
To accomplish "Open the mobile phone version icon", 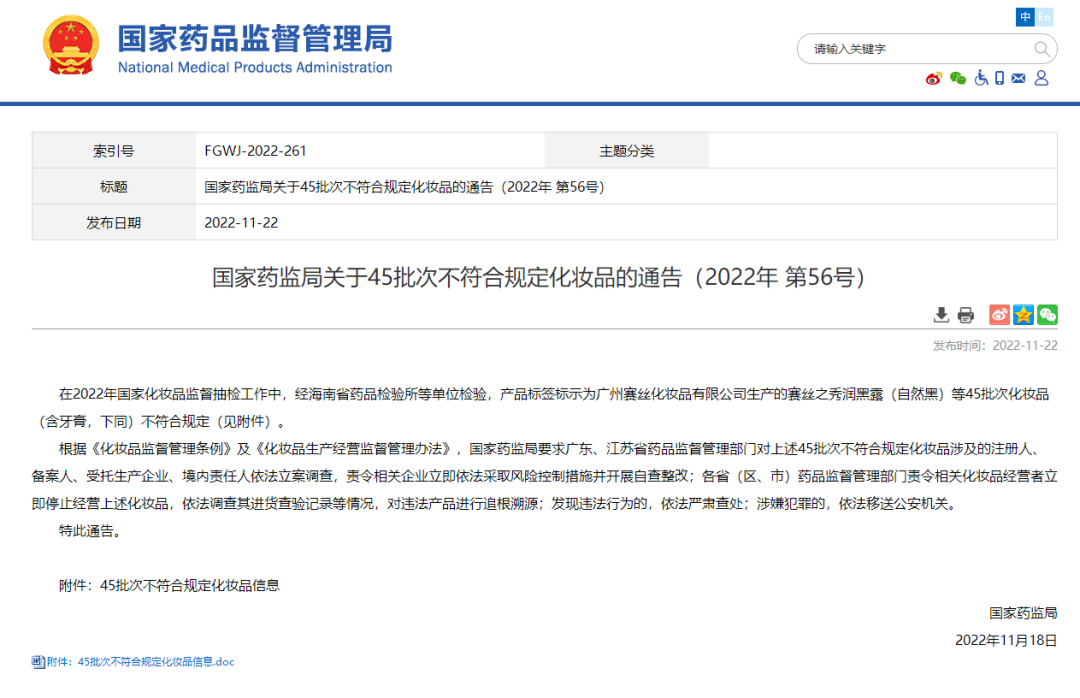I will coord(999,79).
